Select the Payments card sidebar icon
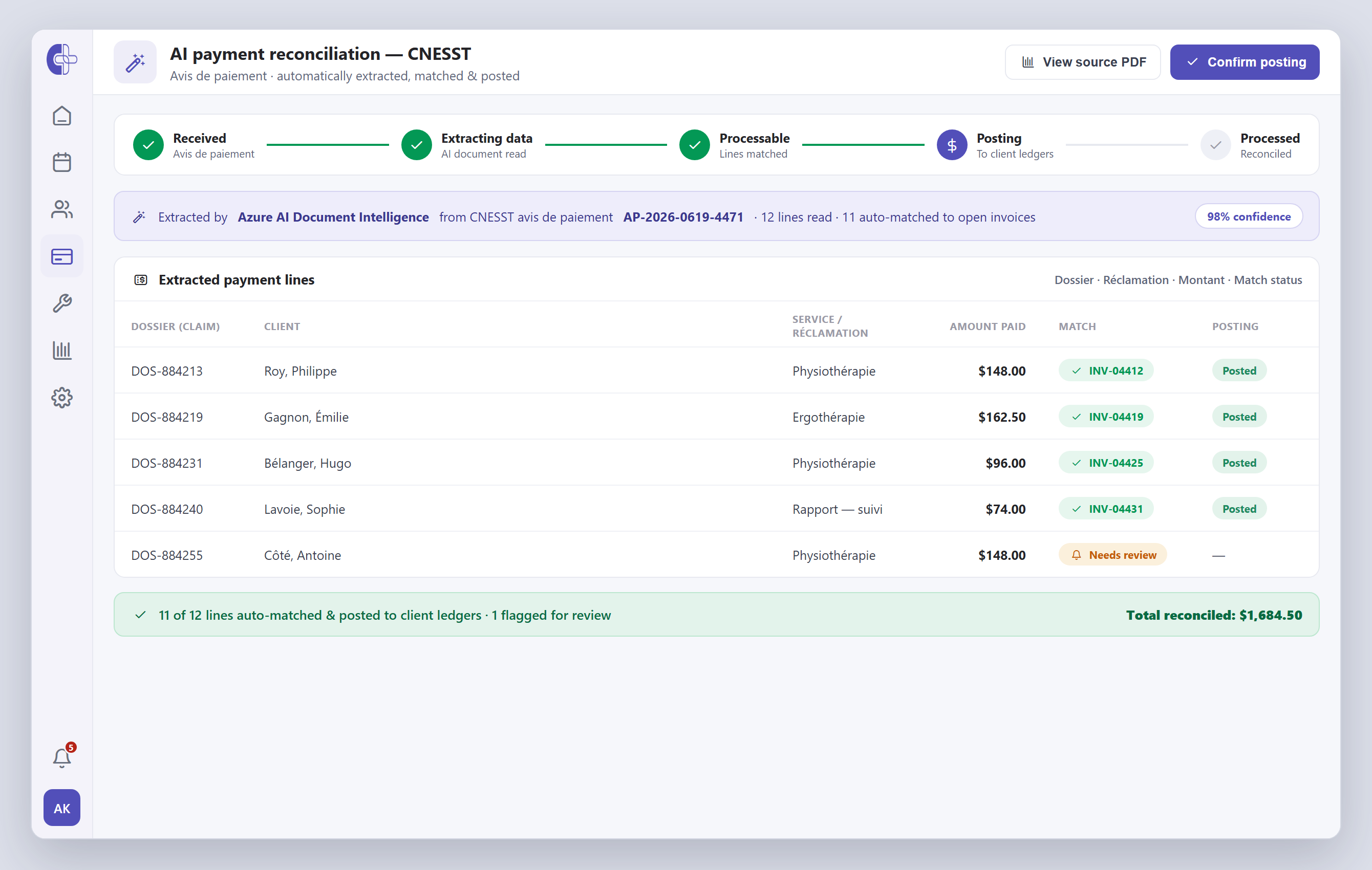The image size is (1372, 870). (61, 256)
